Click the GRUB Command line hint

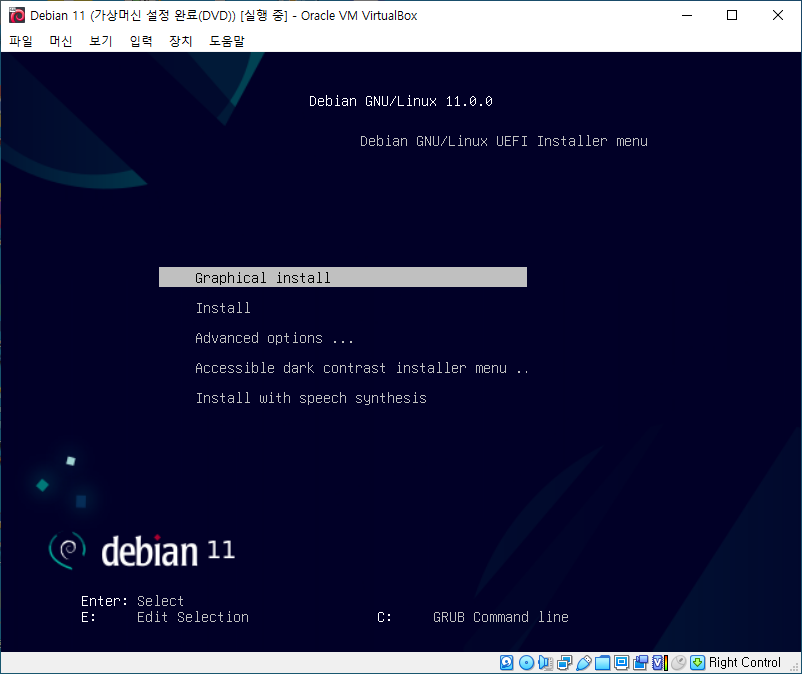click(501, 617)
